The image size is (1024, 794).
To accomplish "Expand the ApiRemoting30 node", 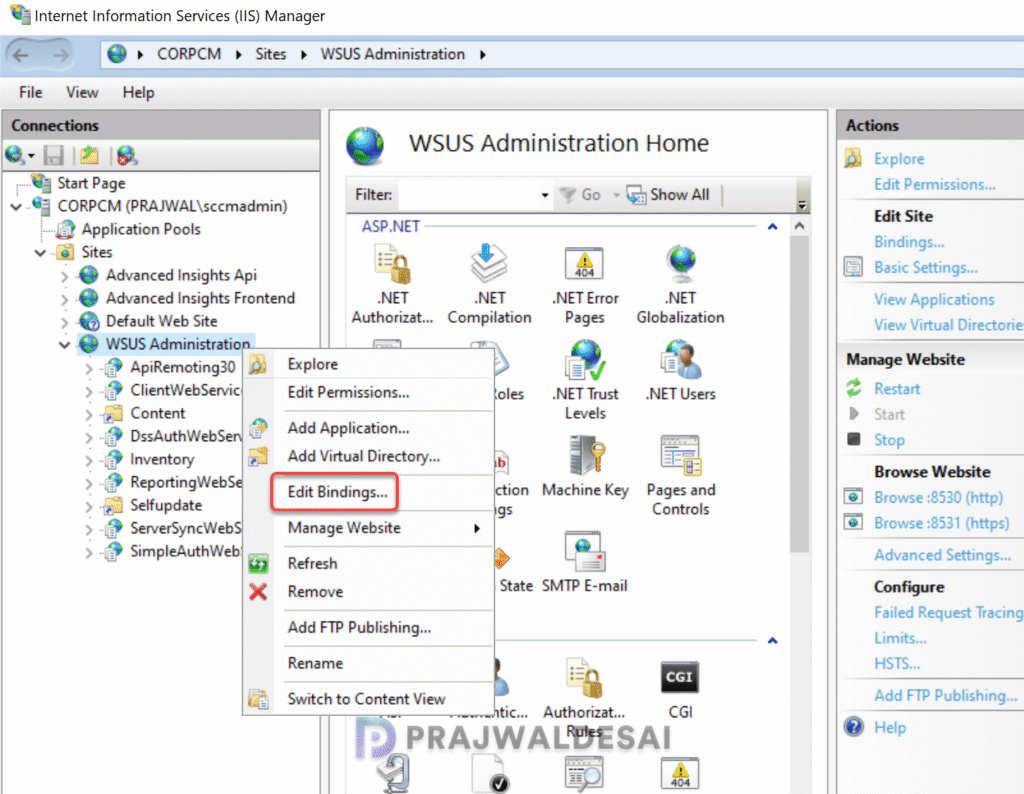I will (x=89, y=368).
